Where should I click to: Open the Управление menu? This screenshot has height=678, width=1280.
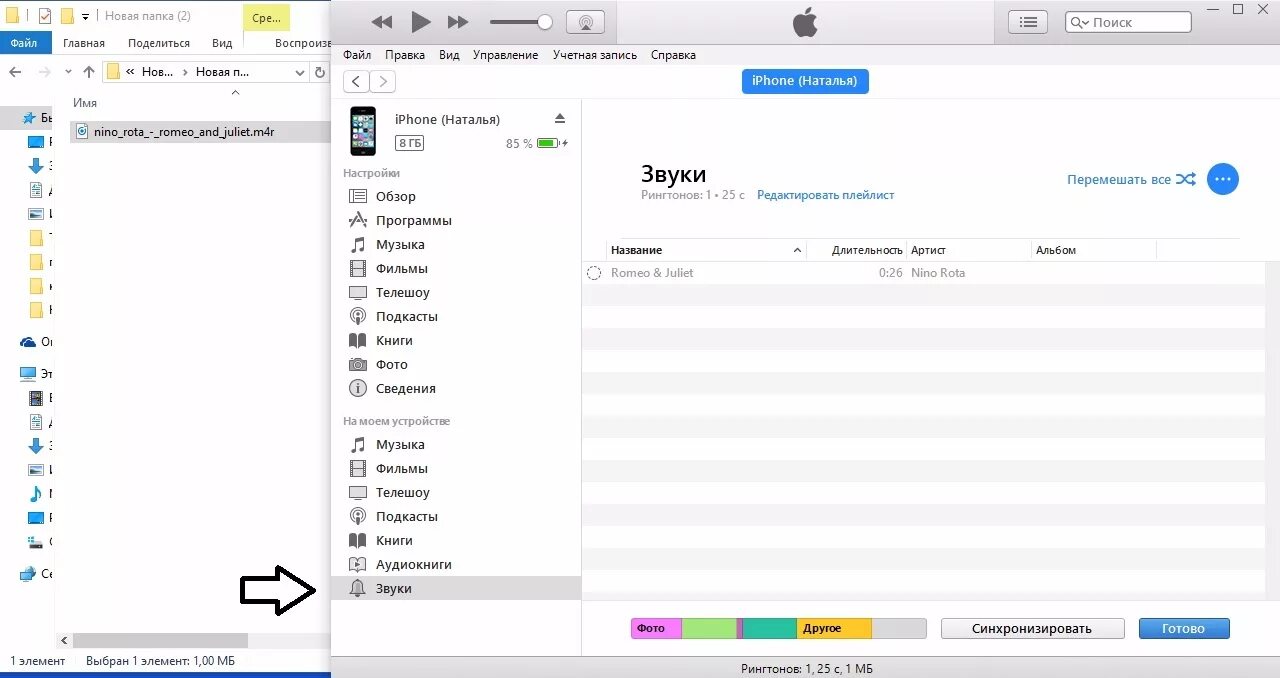(506, 55)
